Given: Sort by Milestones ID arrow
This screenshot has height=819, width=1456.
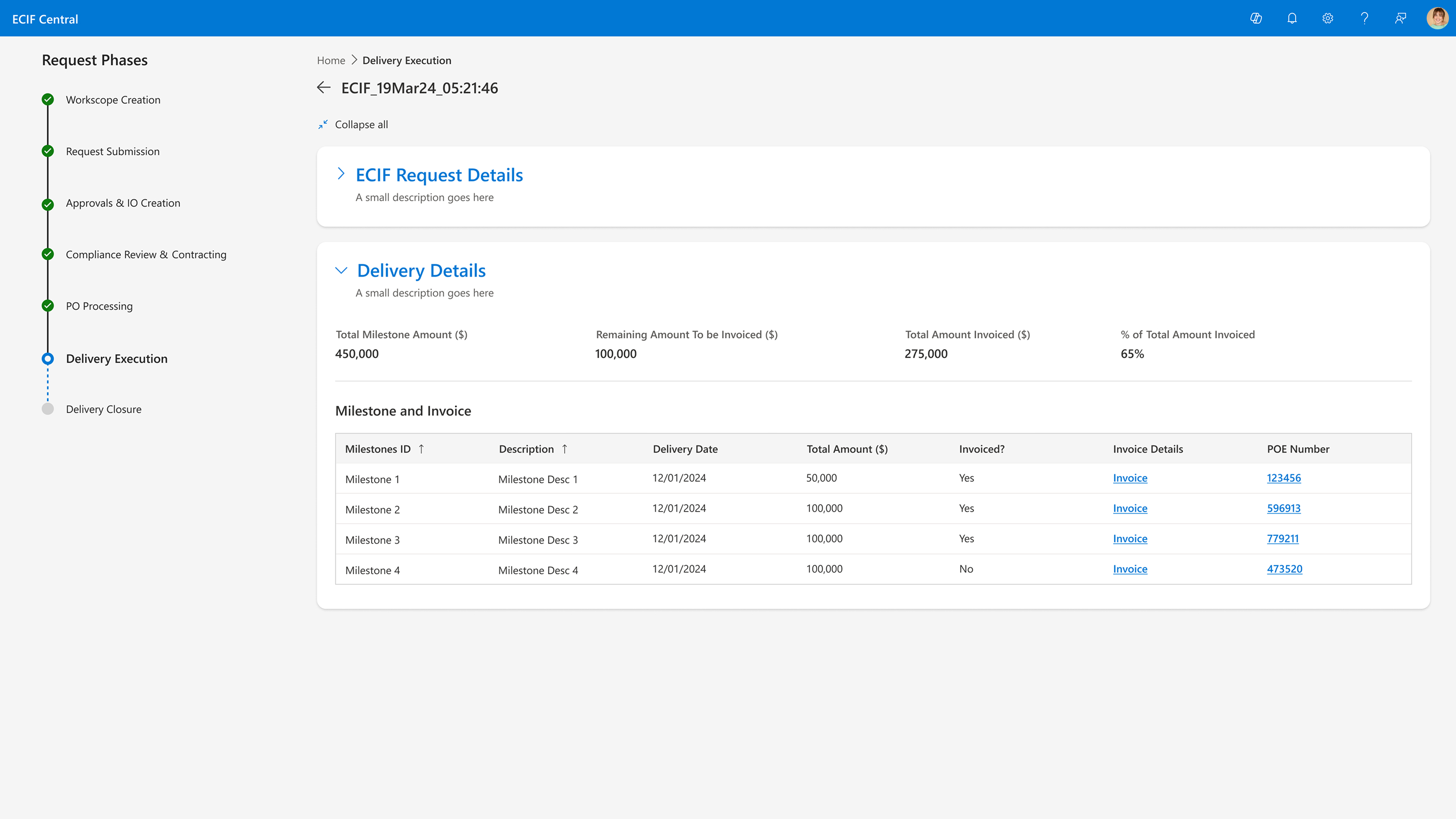Looking at the screenshot, I should click(421, 449).
